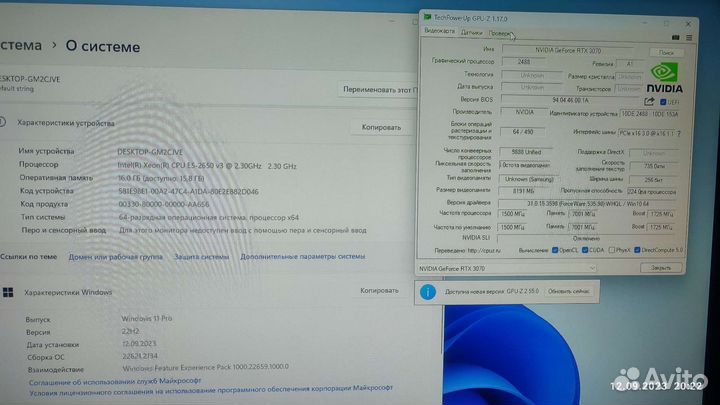Click the OS build value 22621.2134

pyautogui.click(x=140, y=356)
